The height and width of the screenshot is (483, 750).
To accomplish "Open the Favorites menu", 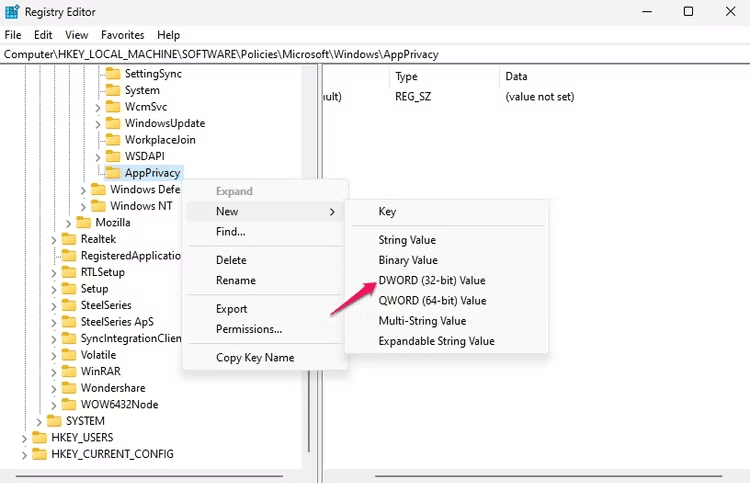I will click(x=122, y=35).
